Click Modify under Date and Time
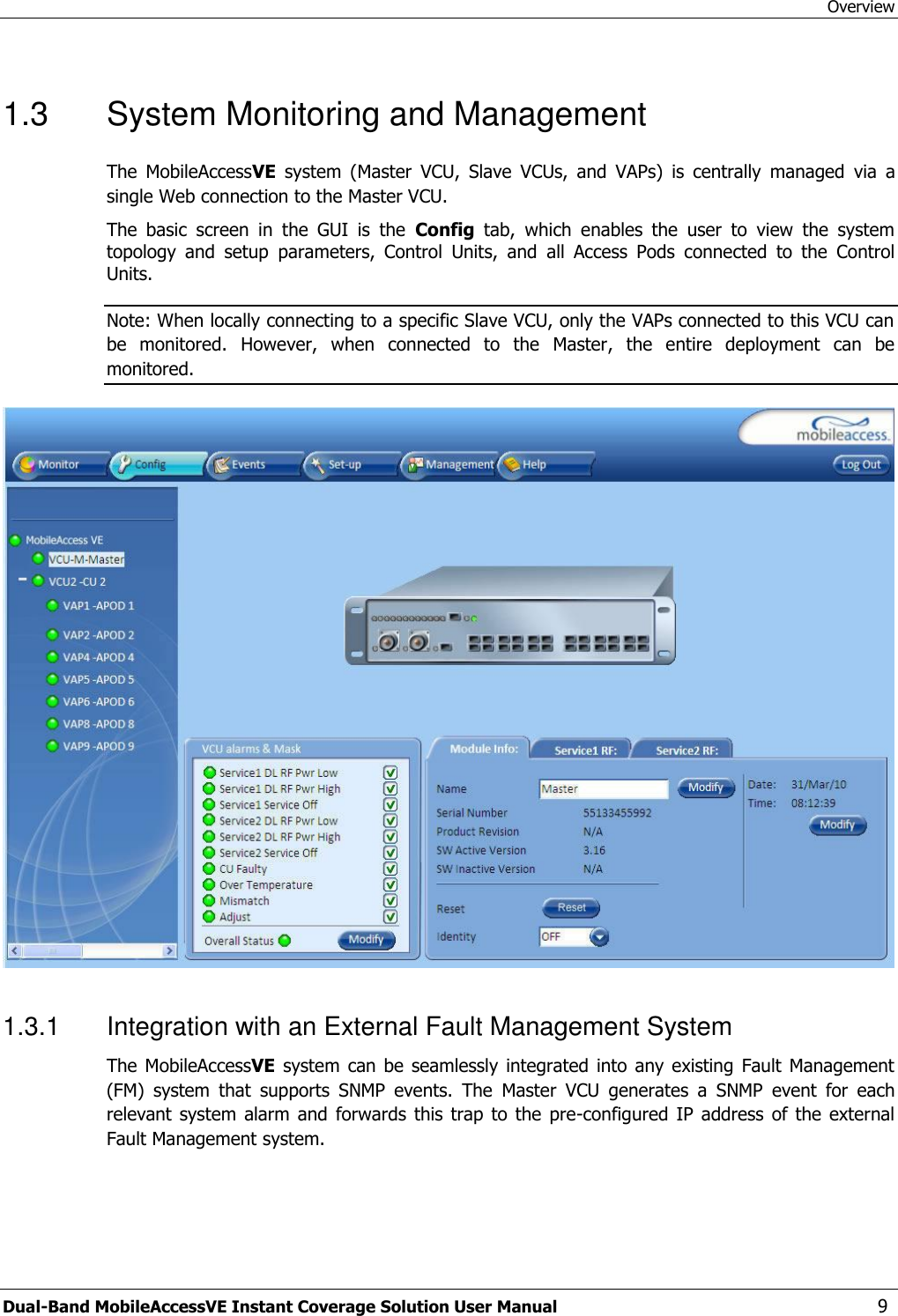 click(x=838, y=825)
